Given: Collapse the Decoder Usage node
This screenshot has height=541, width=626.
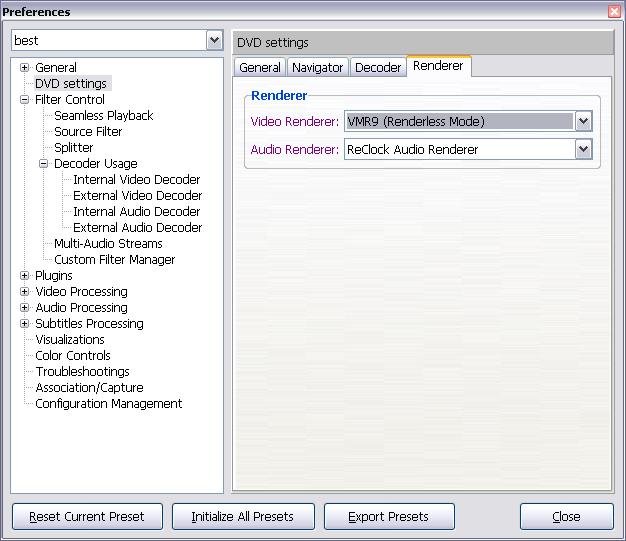Looking at the screenshot, I should coord(44,164).
